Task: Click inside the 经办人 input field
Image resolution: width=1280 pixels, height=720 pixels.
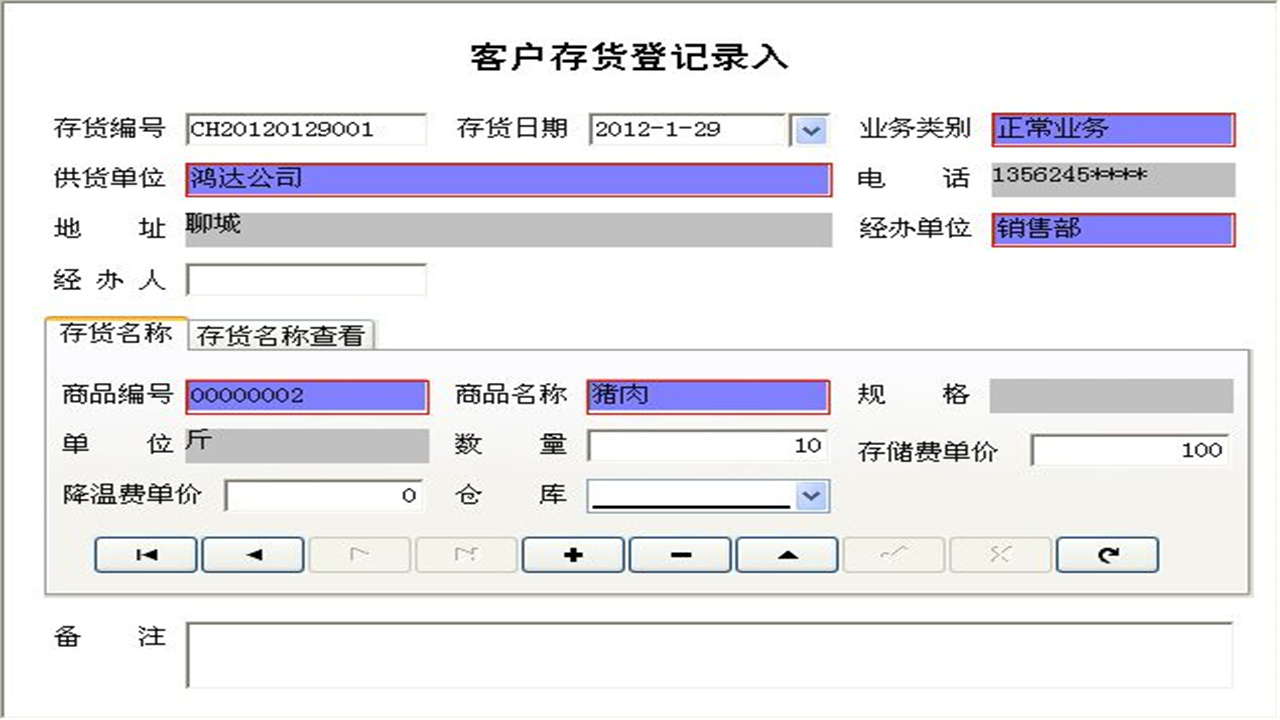Action: pyautogui.click(x=305, y=279)
